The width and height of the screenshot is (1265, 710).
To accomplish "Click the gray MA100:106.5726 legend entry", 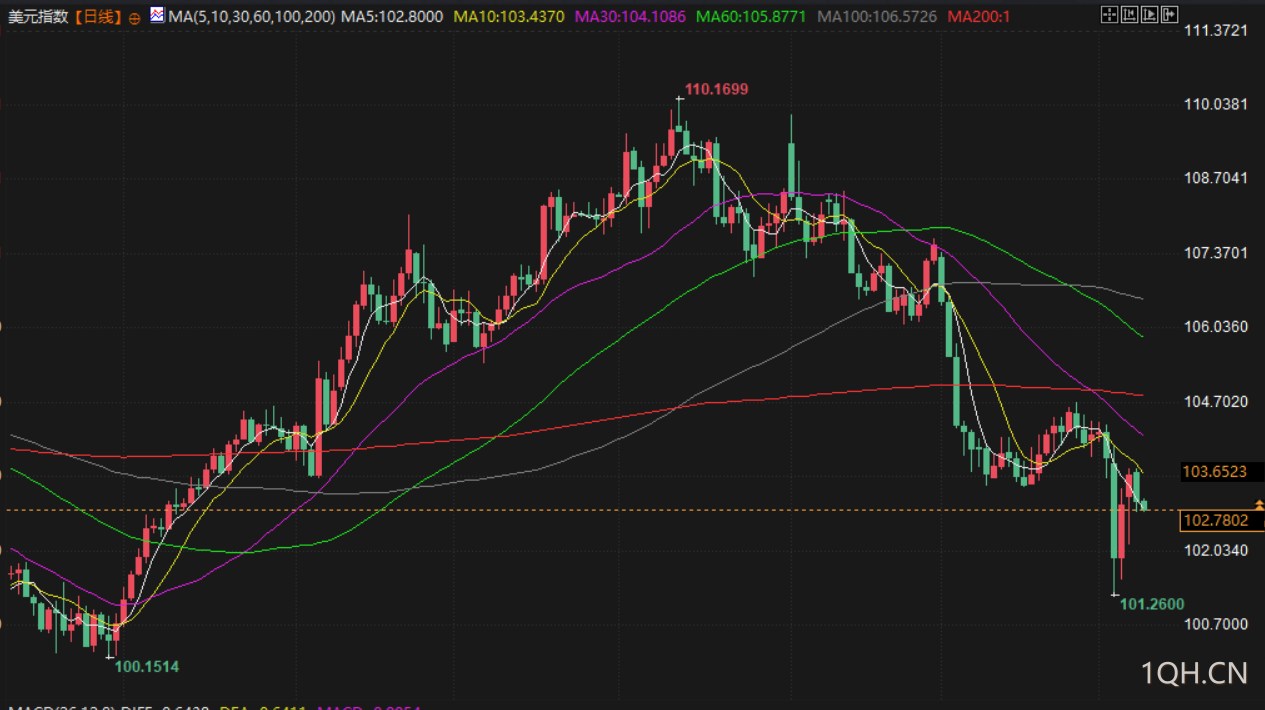I will tap(877, 17).
